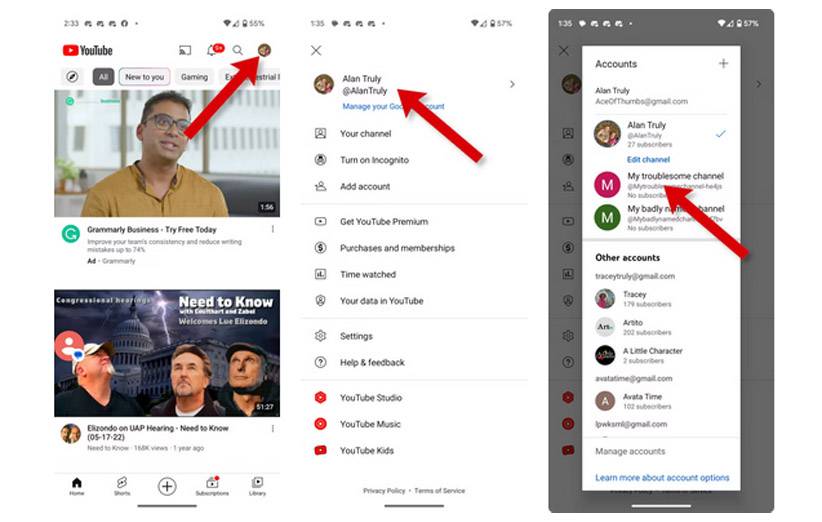
Task: Open the Terms of Service link
Action: pyautogui.click(x=439, y=491)
